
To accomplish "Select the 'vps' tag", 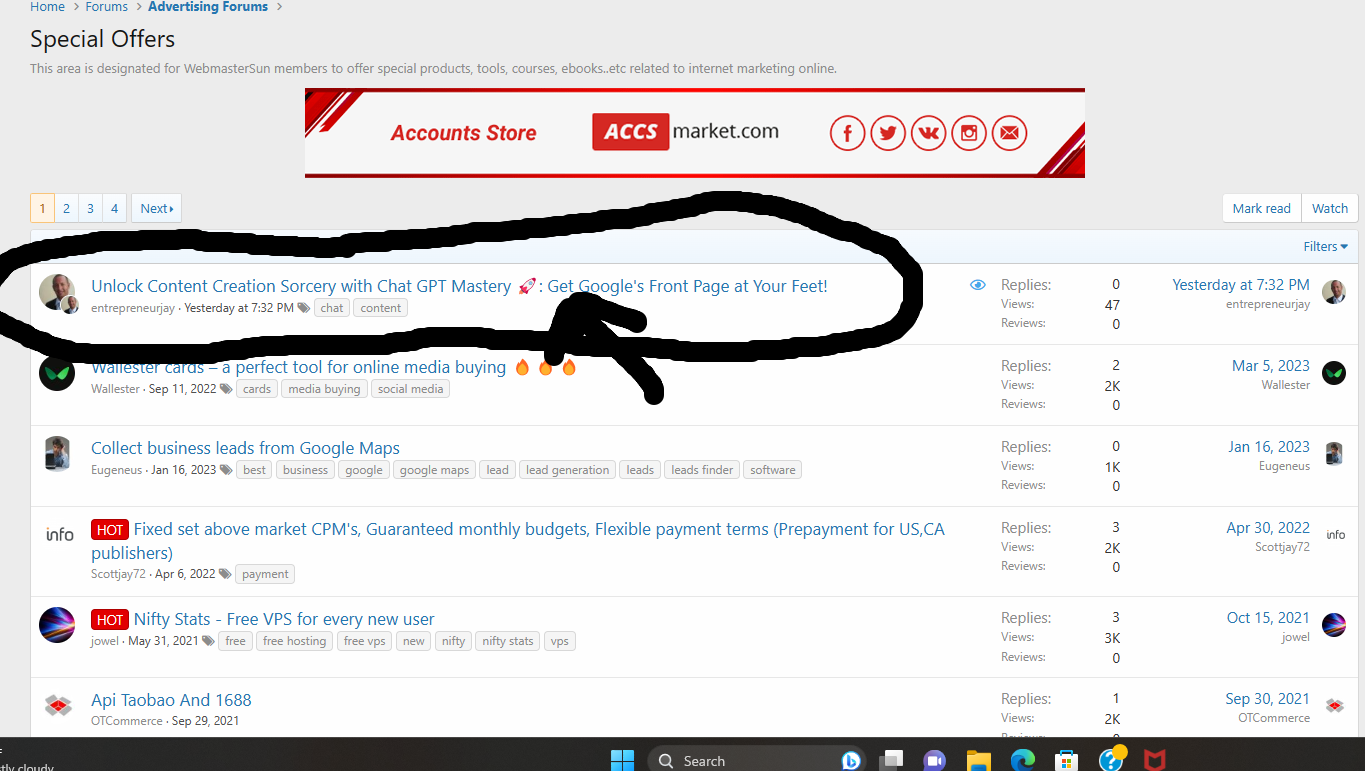I will click(559, 641).
